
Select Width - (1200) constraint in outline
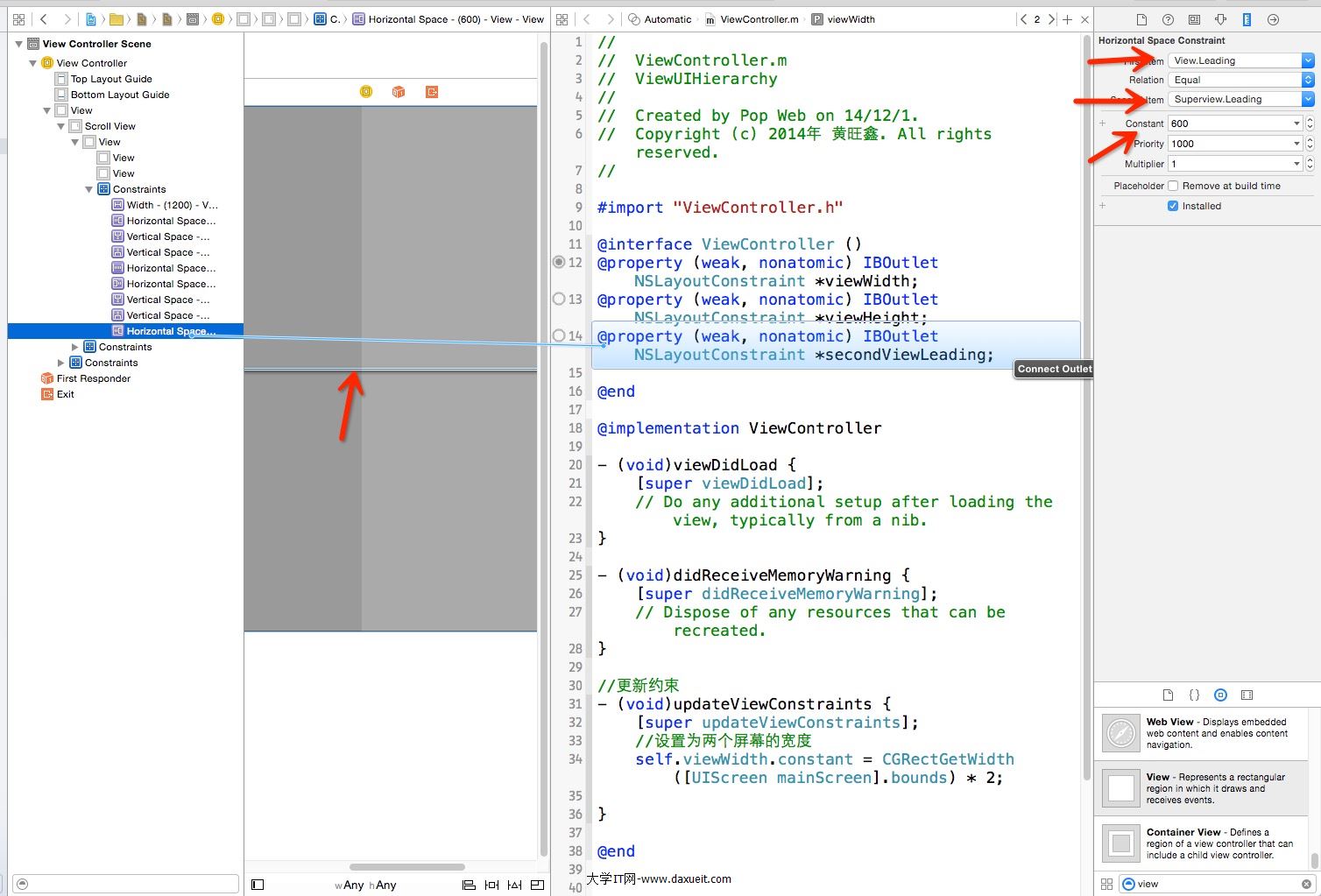coord(172,205)
